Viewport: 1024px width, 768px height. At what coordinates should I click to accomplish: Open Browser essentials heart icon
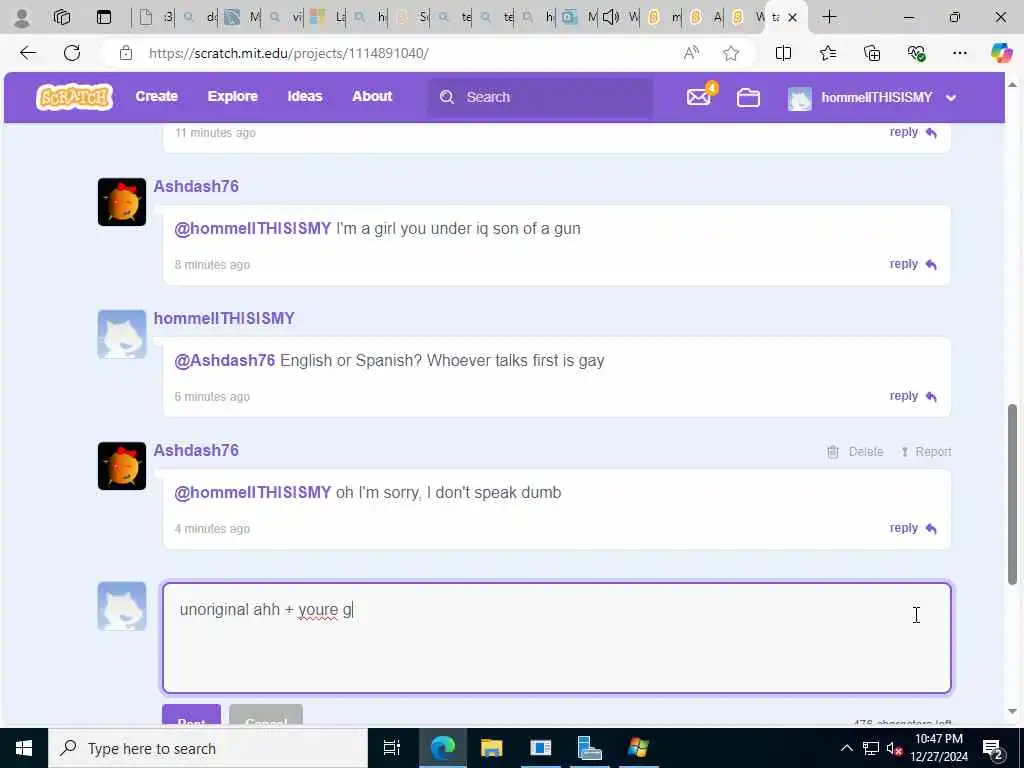coord(916,53)
